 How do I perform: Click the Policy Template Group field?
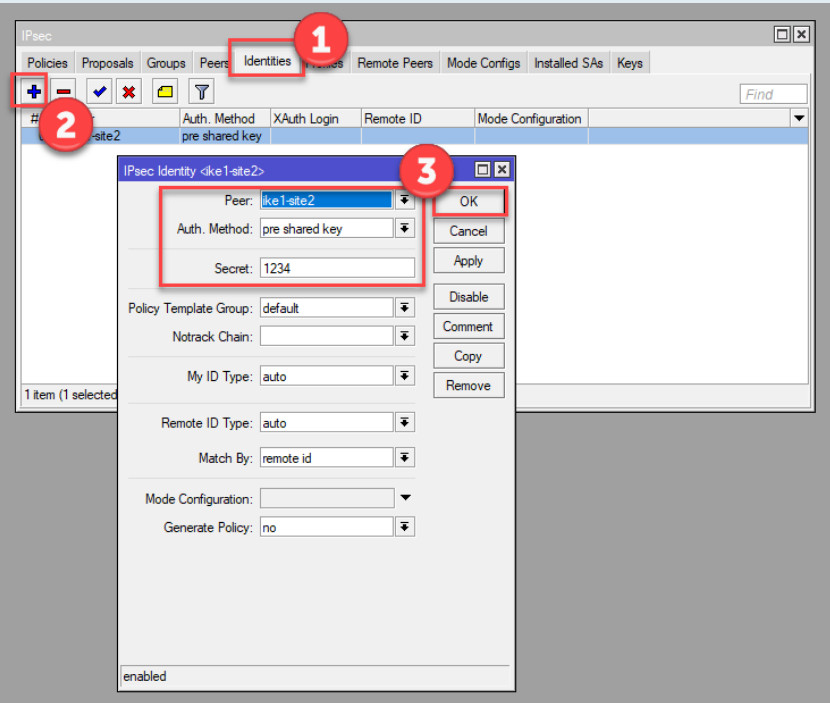coord(327,308)
